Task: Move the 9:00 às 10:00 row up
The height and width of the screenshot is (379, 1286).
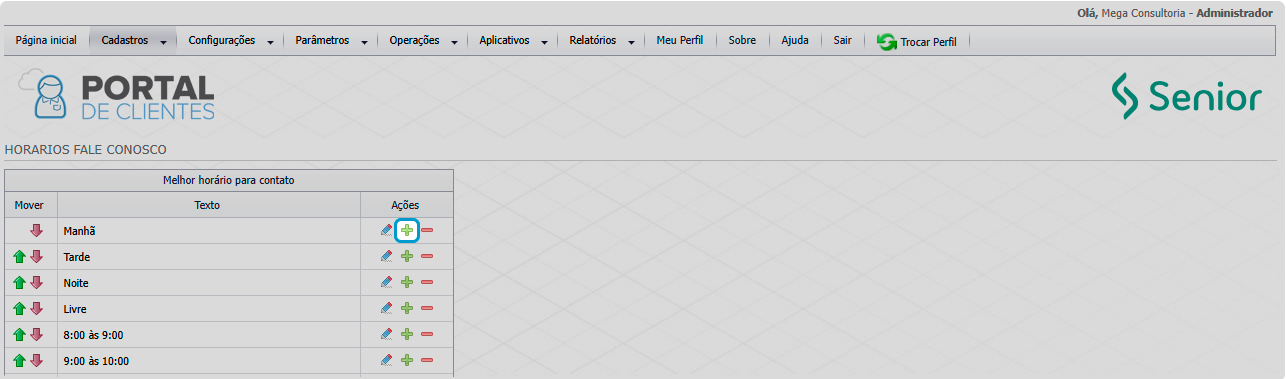Action: tap(19, 361)
